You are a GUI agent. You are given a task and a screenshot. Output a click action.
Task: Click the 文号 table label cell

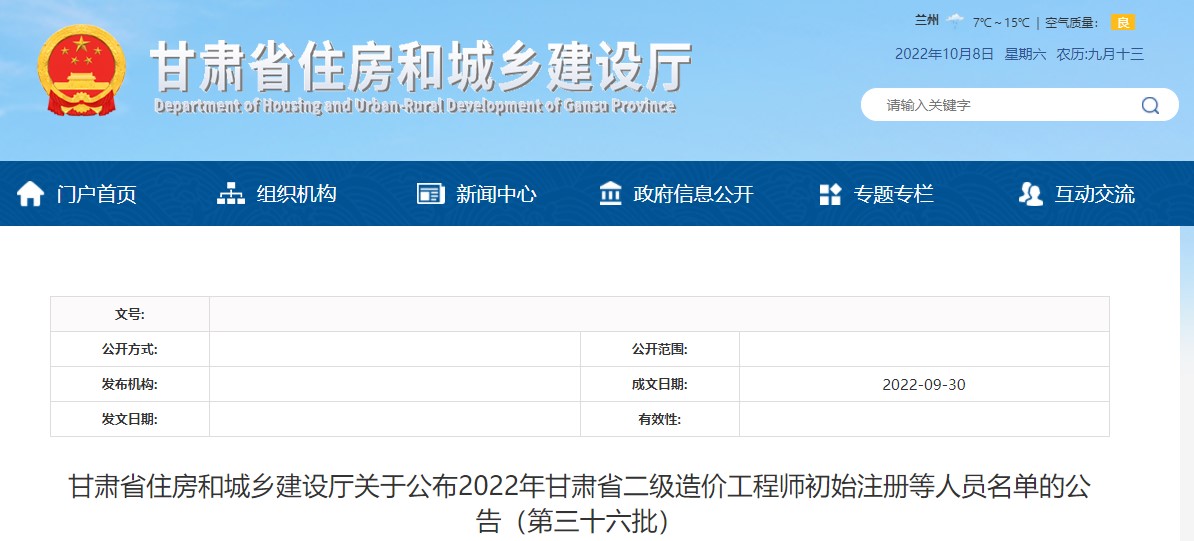point(130,314)
